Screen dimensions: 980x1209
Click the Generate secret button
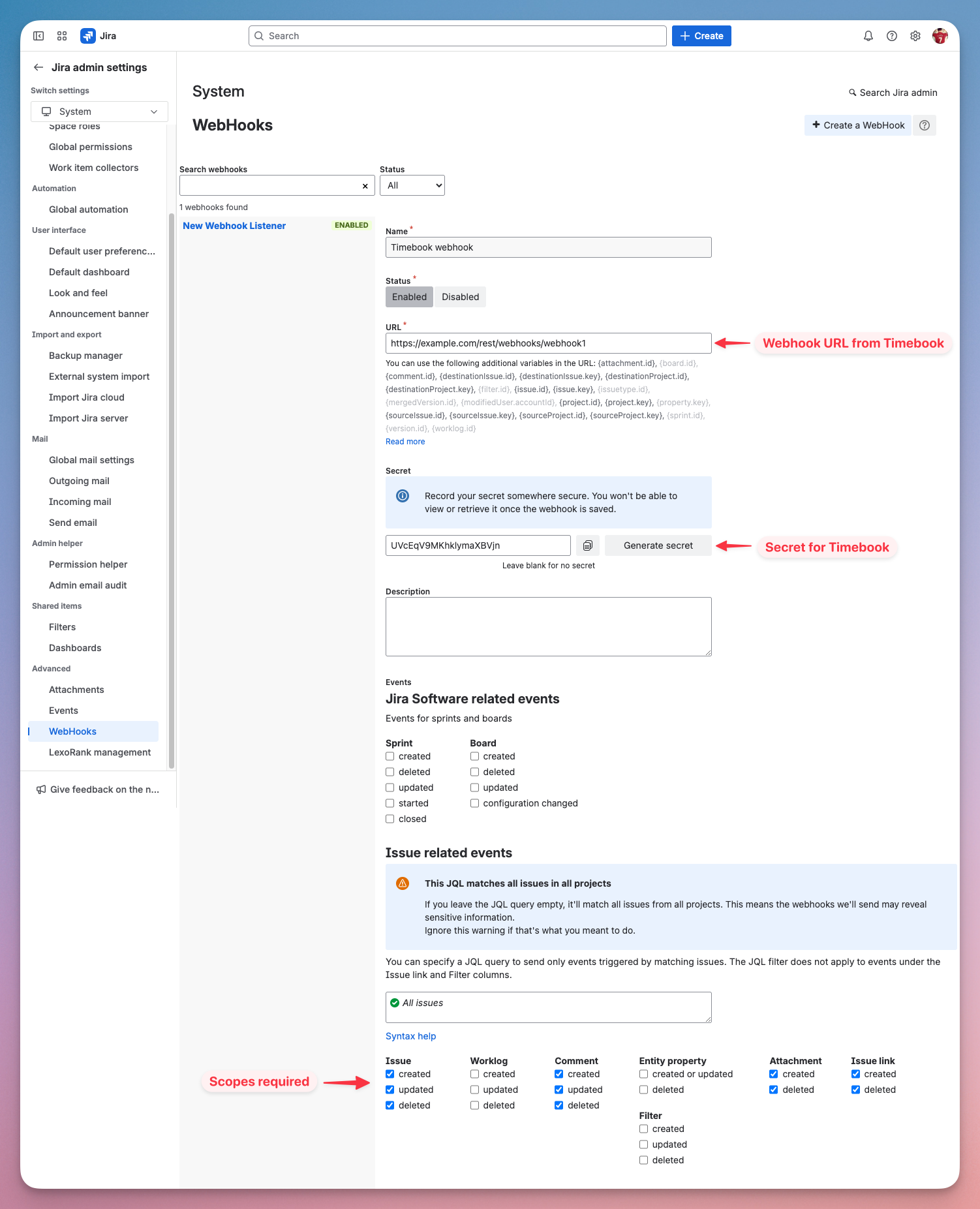658,545
